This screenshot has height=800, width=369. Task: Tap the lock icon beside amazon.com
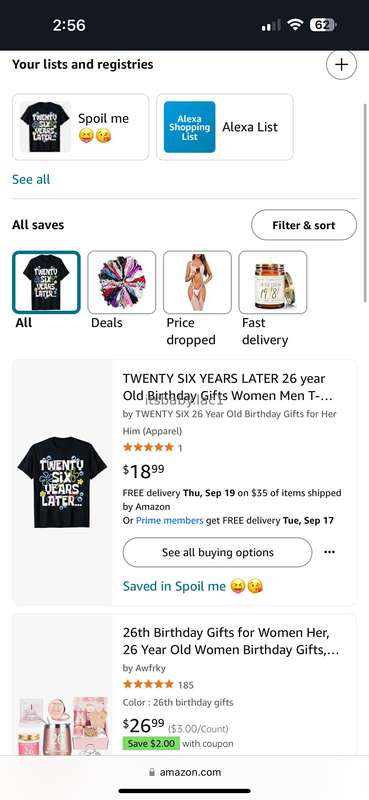pyautogui.click(x=152, y=772)
